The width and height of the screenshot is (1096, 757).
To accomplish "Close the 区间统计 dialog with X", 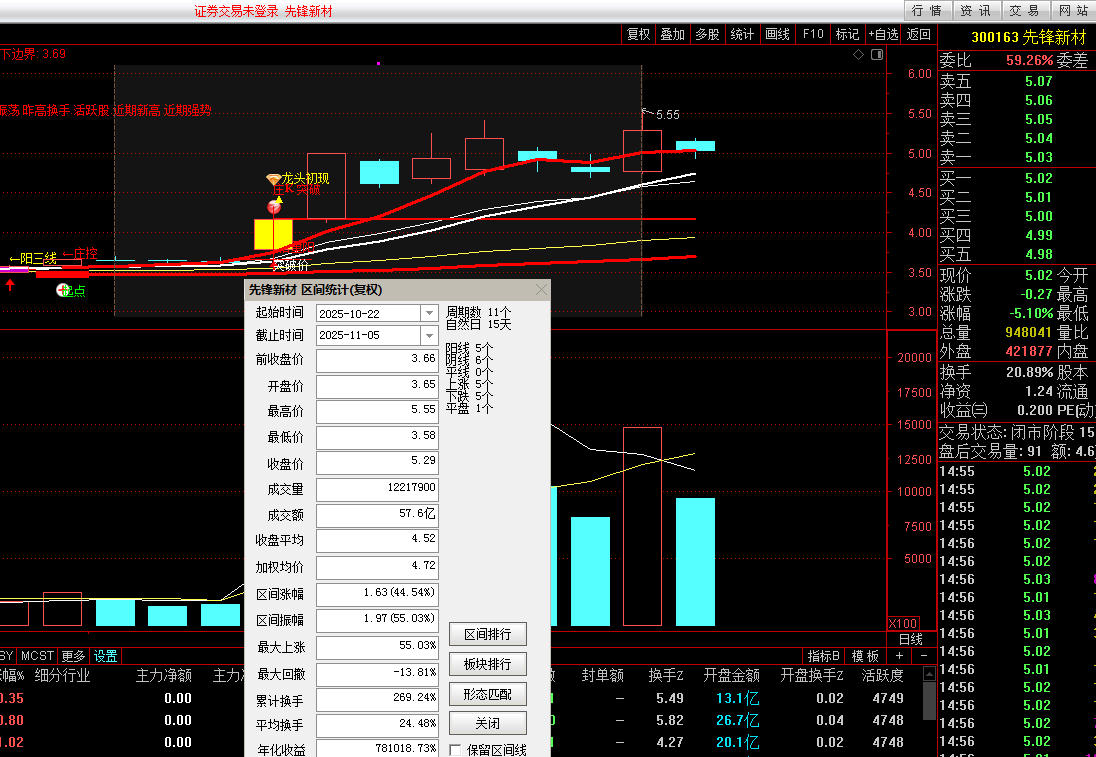I will tap(541, 290).
